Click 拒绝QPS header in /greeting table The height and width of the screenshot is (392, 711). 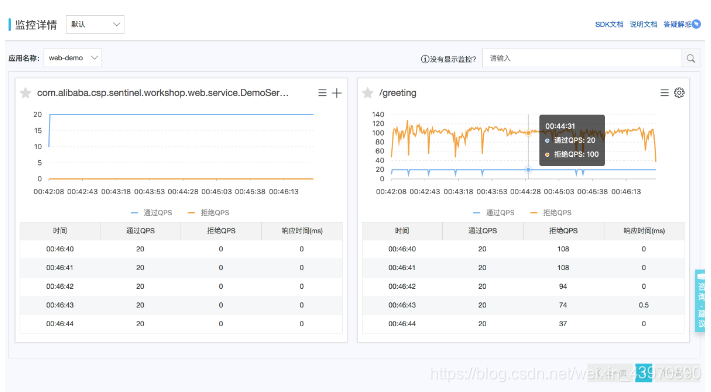(x=564, y=230)
